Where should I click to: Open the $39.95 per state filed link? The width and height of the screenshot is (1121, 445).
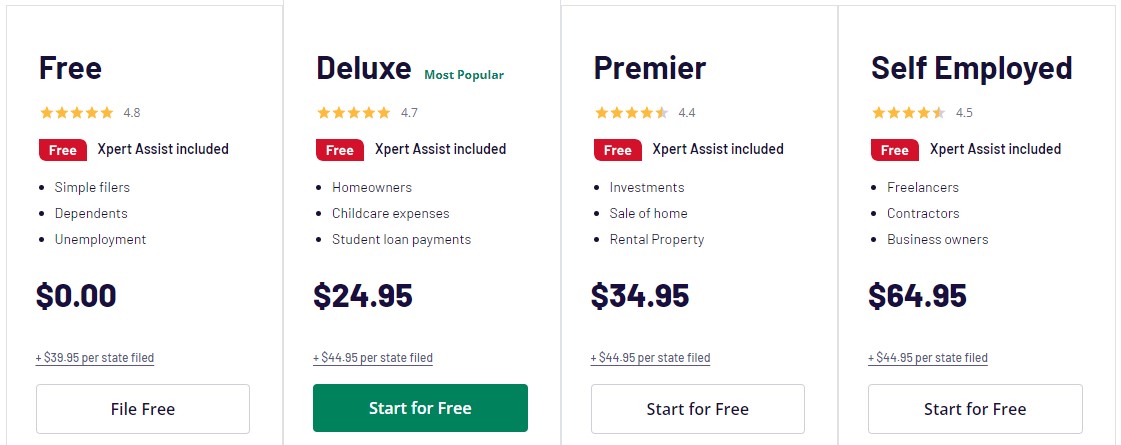(95, 358)
